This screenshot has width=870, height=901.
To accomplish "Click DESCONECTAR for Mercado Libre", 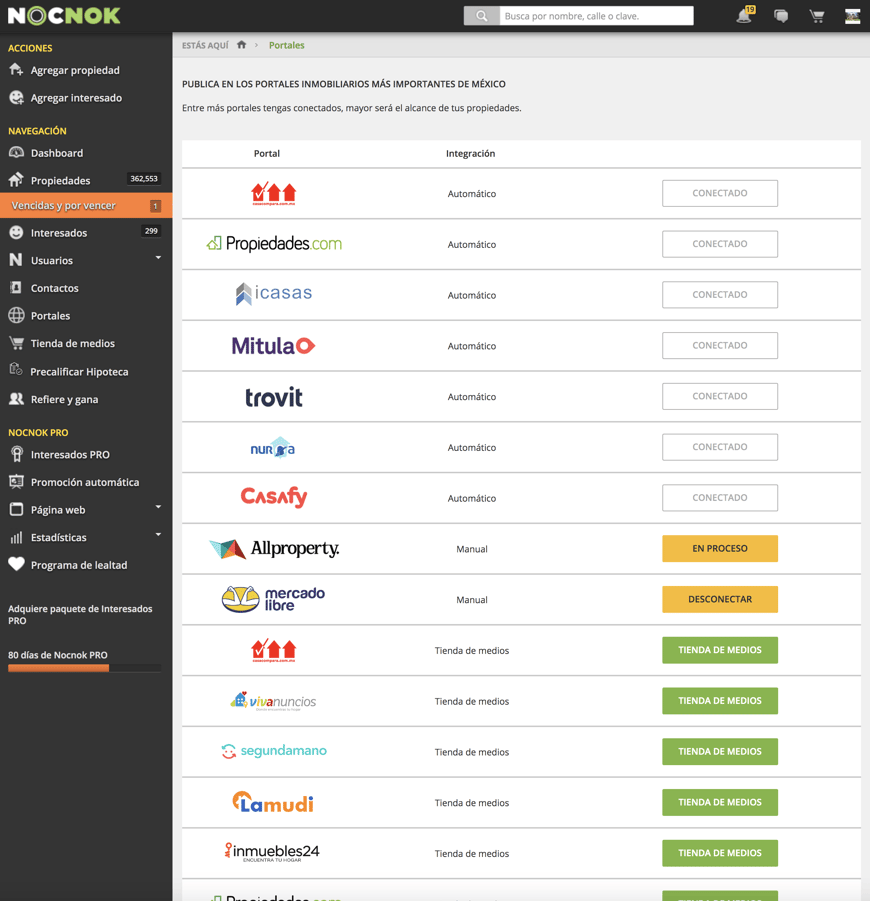I will [720, 599].
